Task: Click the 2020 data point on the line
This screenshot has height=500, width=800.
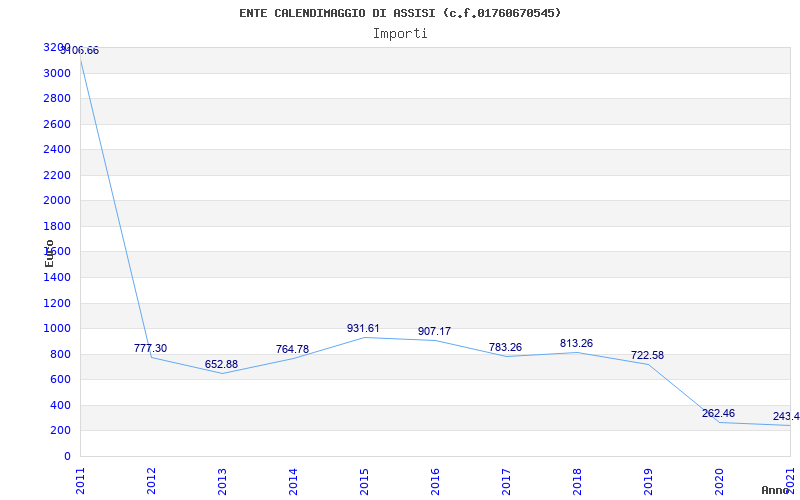Action: click(719, 422)
